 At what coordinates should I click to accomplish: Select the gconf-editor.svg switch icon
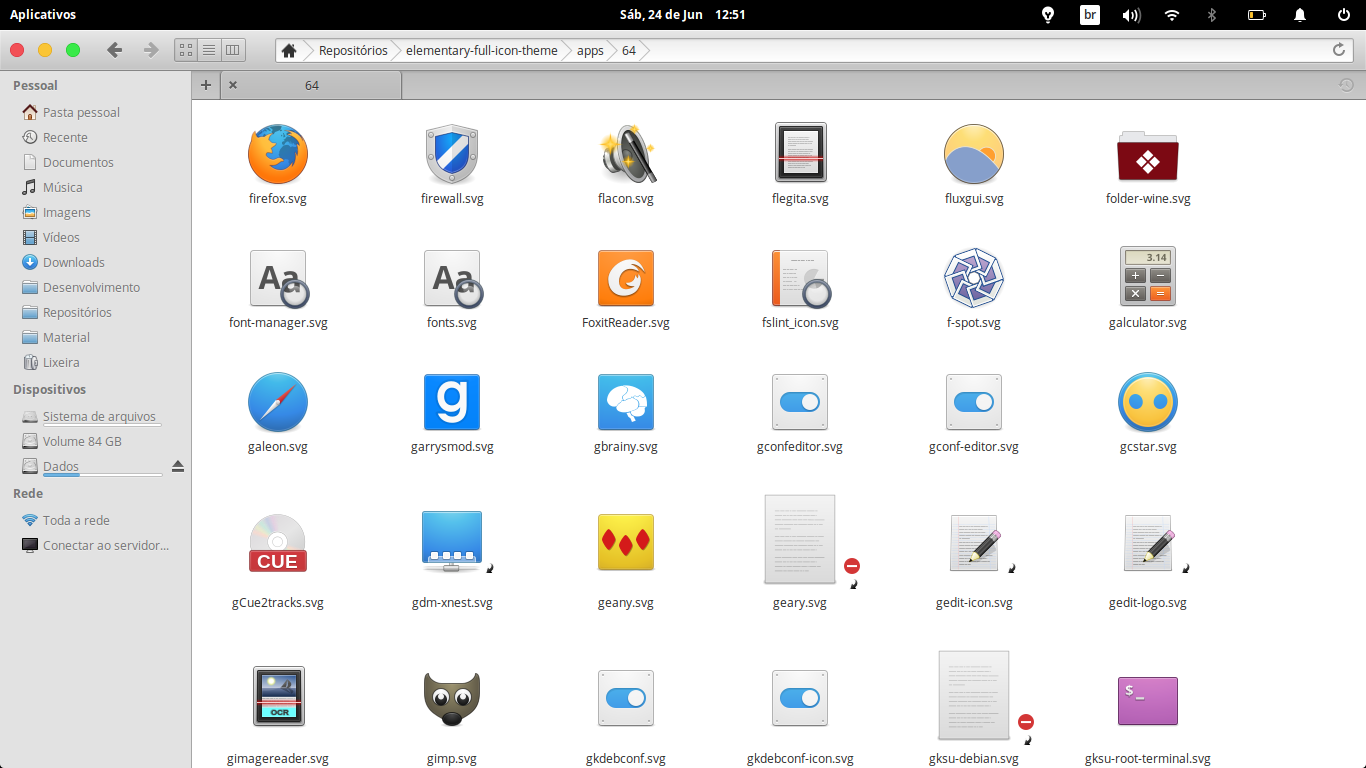click(x=974, y=402)
